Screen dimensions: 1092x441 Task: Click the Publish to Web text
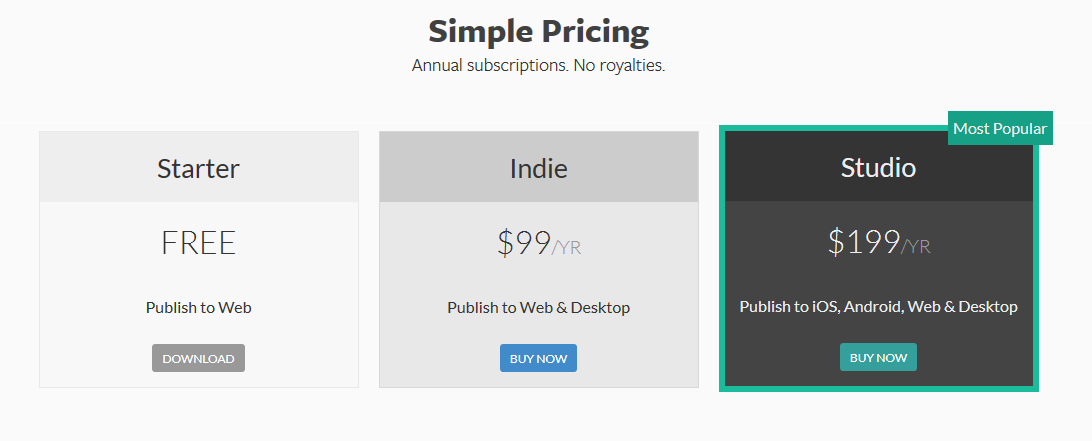198,307
